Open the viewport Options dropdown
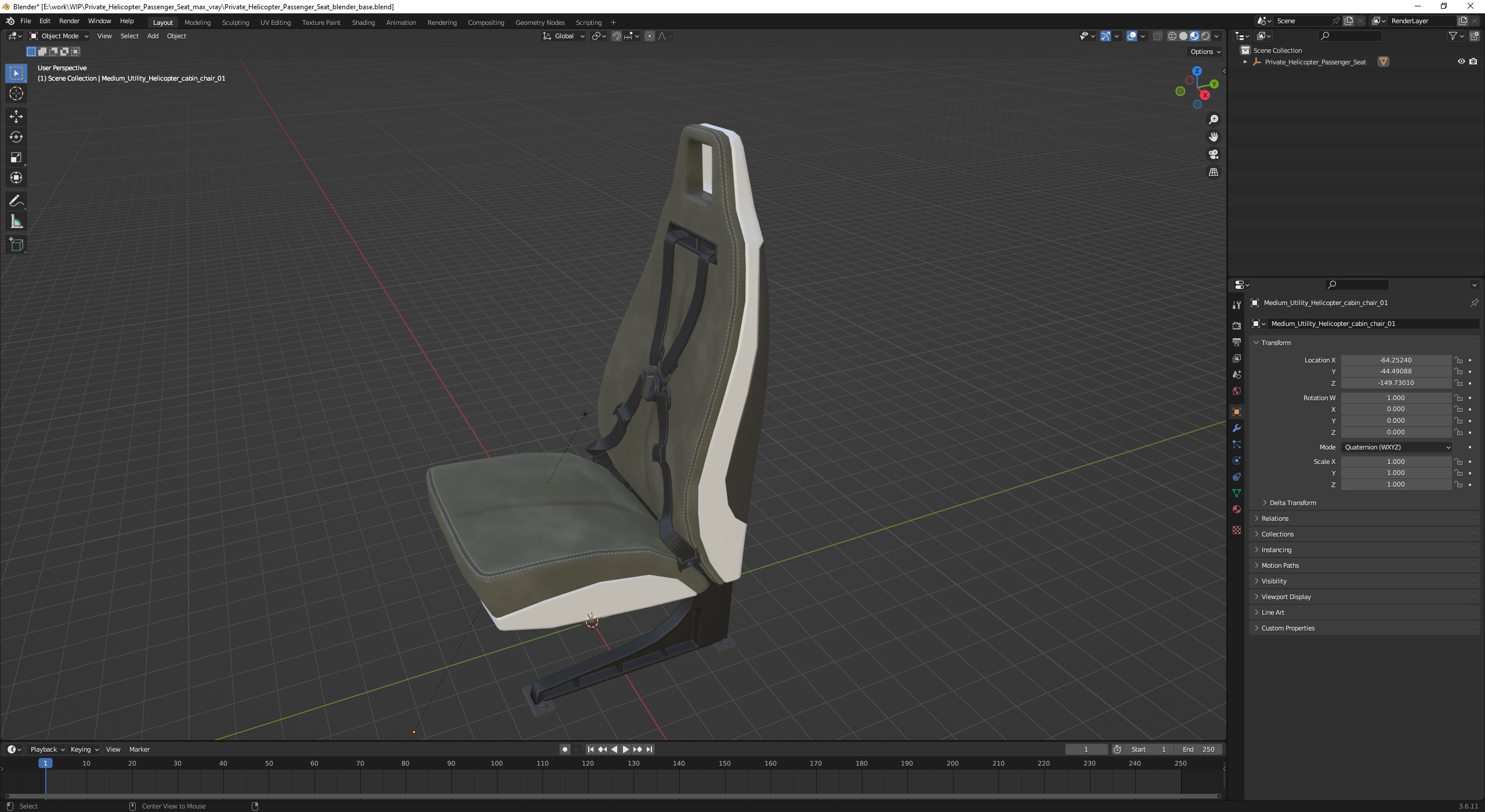 click(x=1205, y=52)
